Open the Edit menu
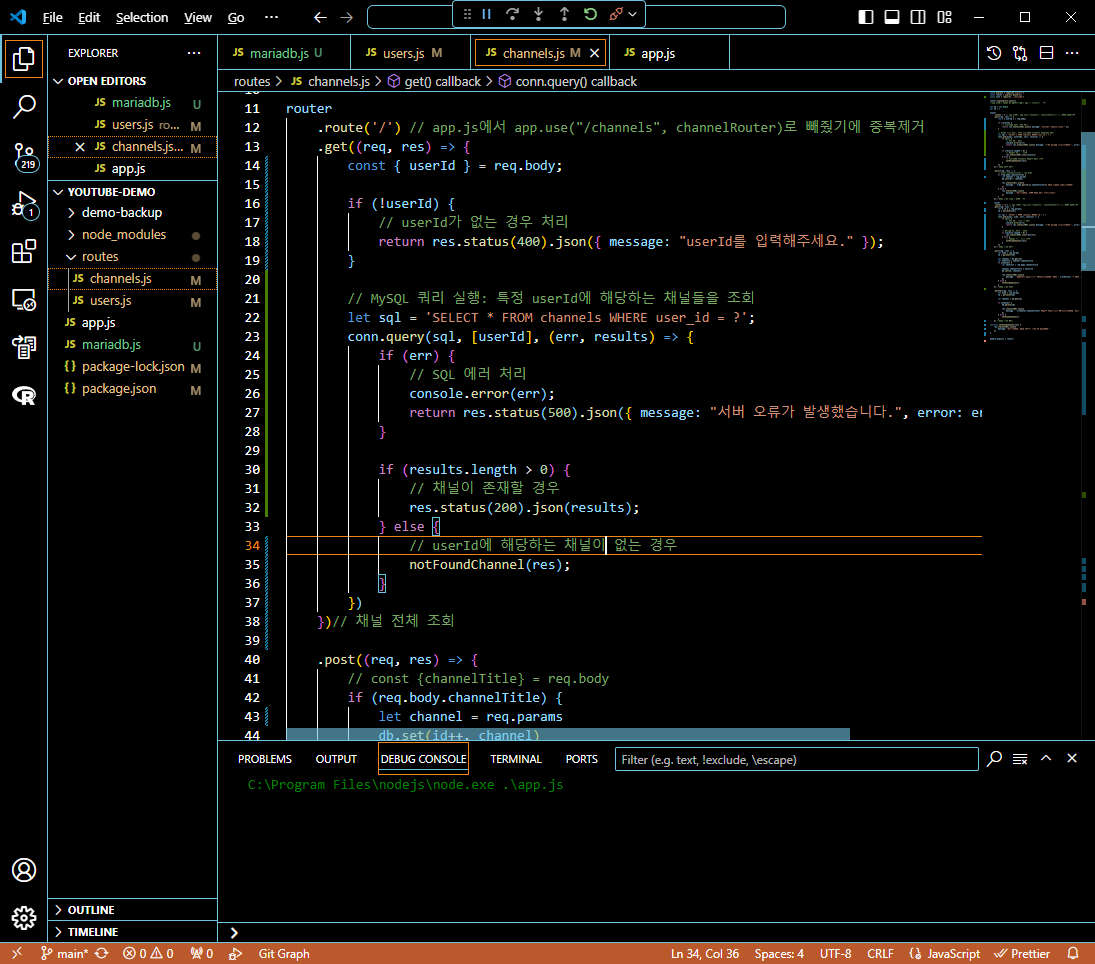This screenshot has width=1095, height=964. pos(89,17)
